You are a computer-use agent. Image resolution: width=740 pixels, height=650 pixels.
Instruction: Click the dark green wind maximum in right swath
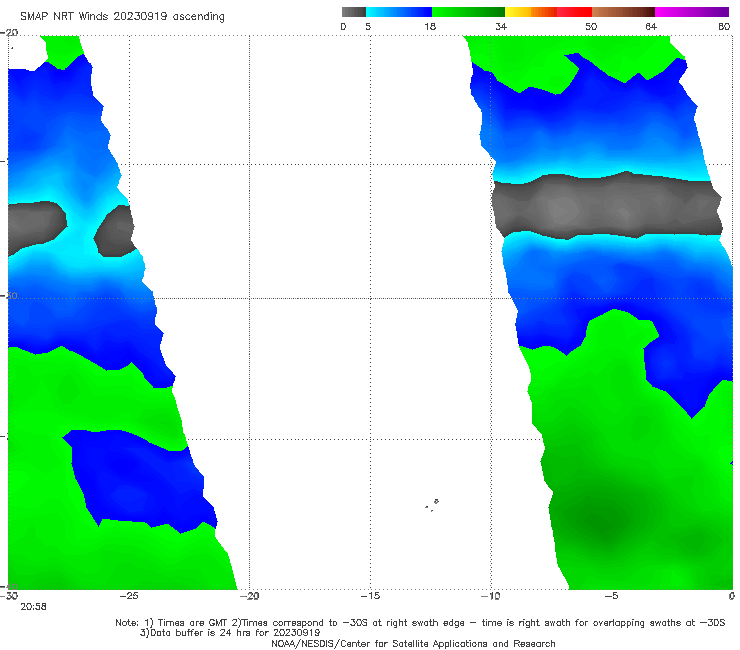[x=606, y=522]
